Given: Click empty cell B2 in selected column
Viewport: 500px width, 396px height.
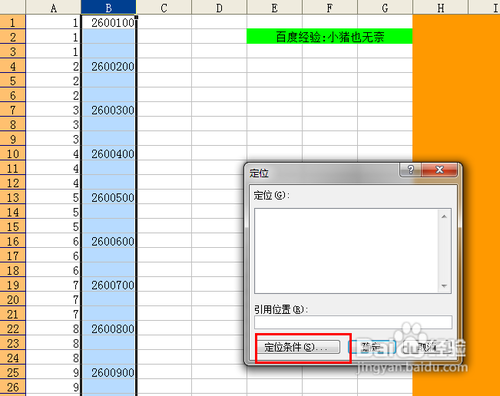Looking at the screenshot, I should (x=108, y=37).
